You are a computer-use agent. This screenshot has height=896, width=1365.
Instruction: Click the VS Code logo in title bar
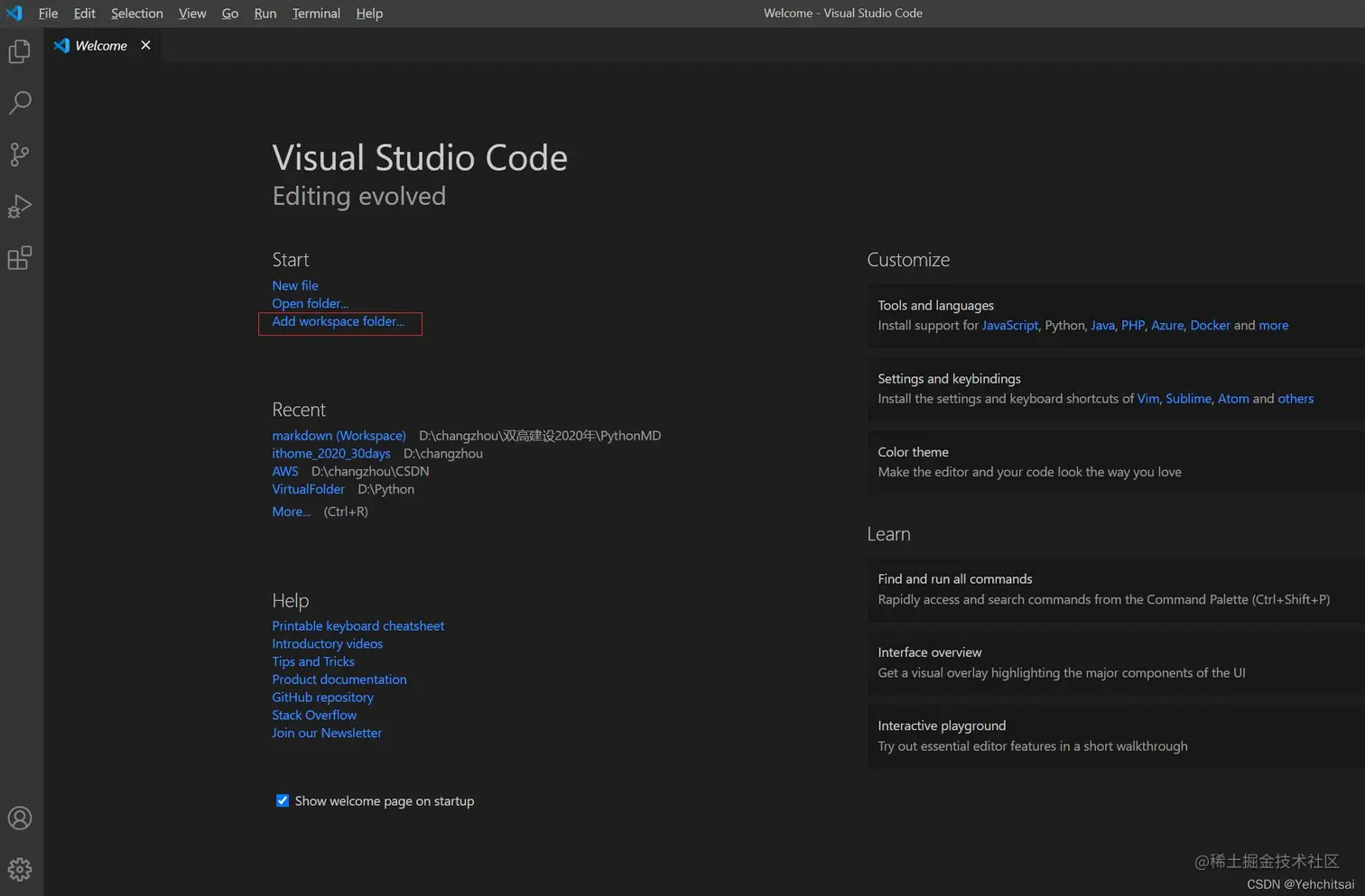14,13
